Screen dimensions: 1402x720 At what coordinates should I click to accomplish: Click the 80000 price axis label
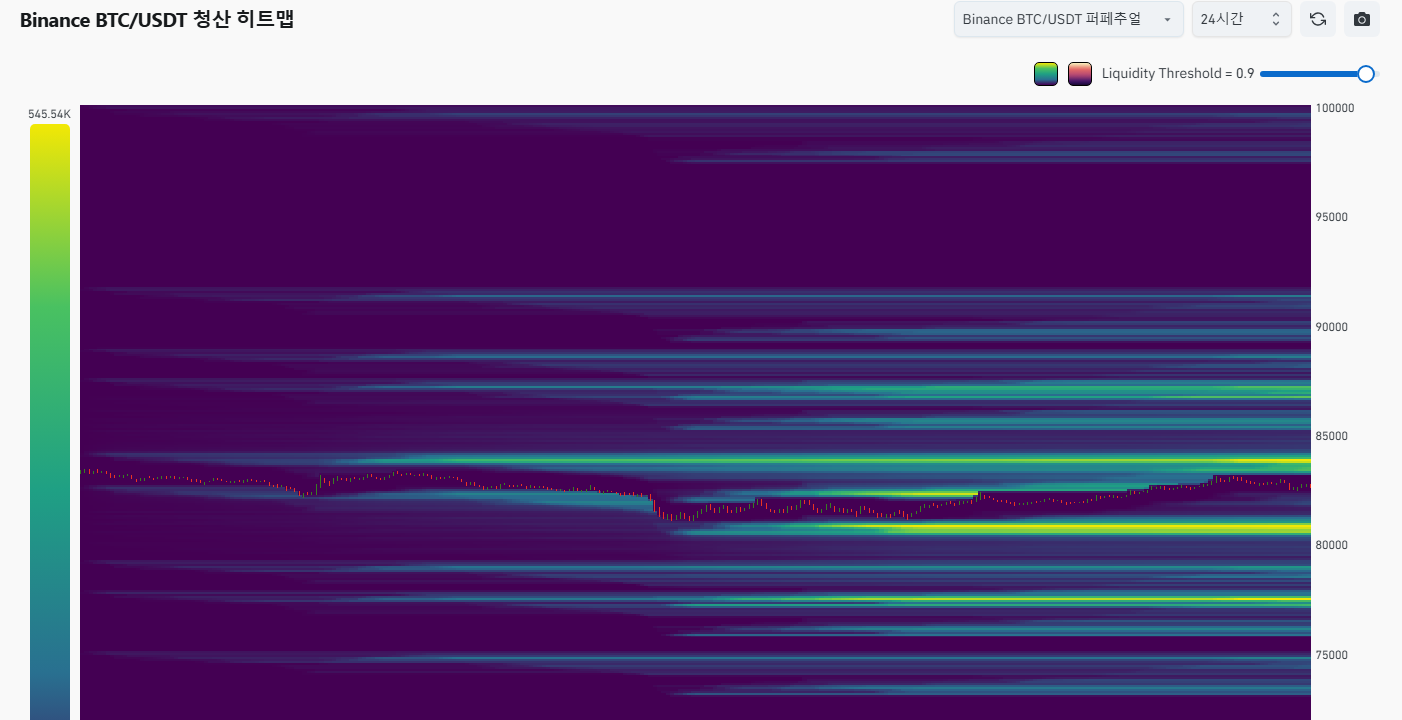[1332, 545]
